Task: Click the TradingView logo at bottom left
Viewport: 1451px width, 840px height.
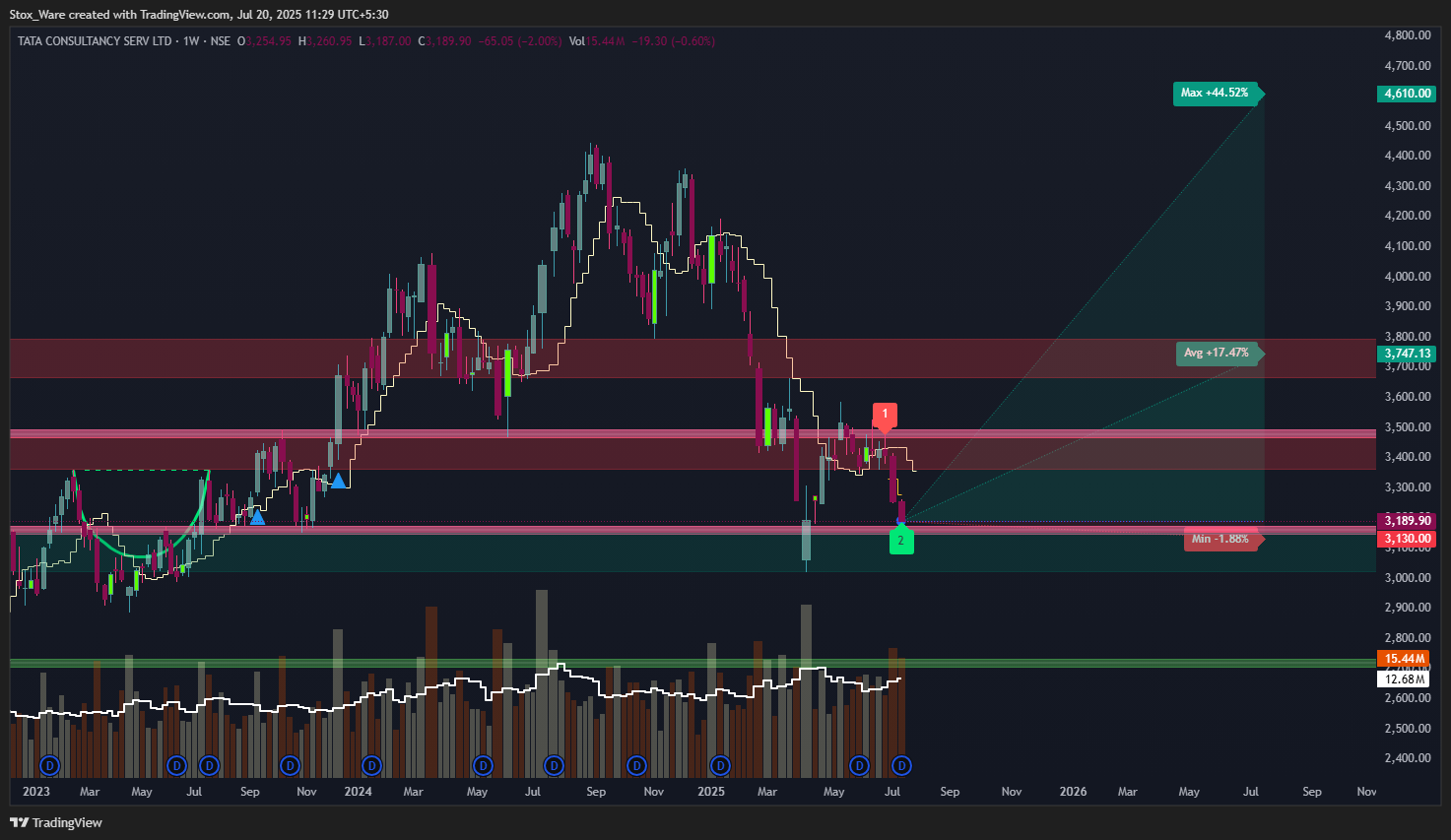Action: click(56, 822)
